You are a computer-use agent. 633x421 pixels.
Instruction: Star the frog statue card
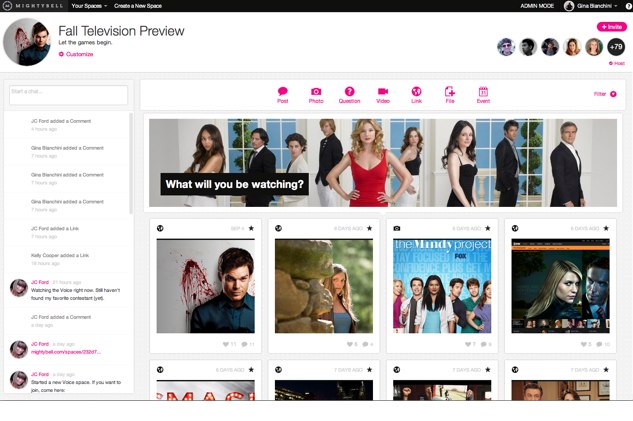(369, 228)
